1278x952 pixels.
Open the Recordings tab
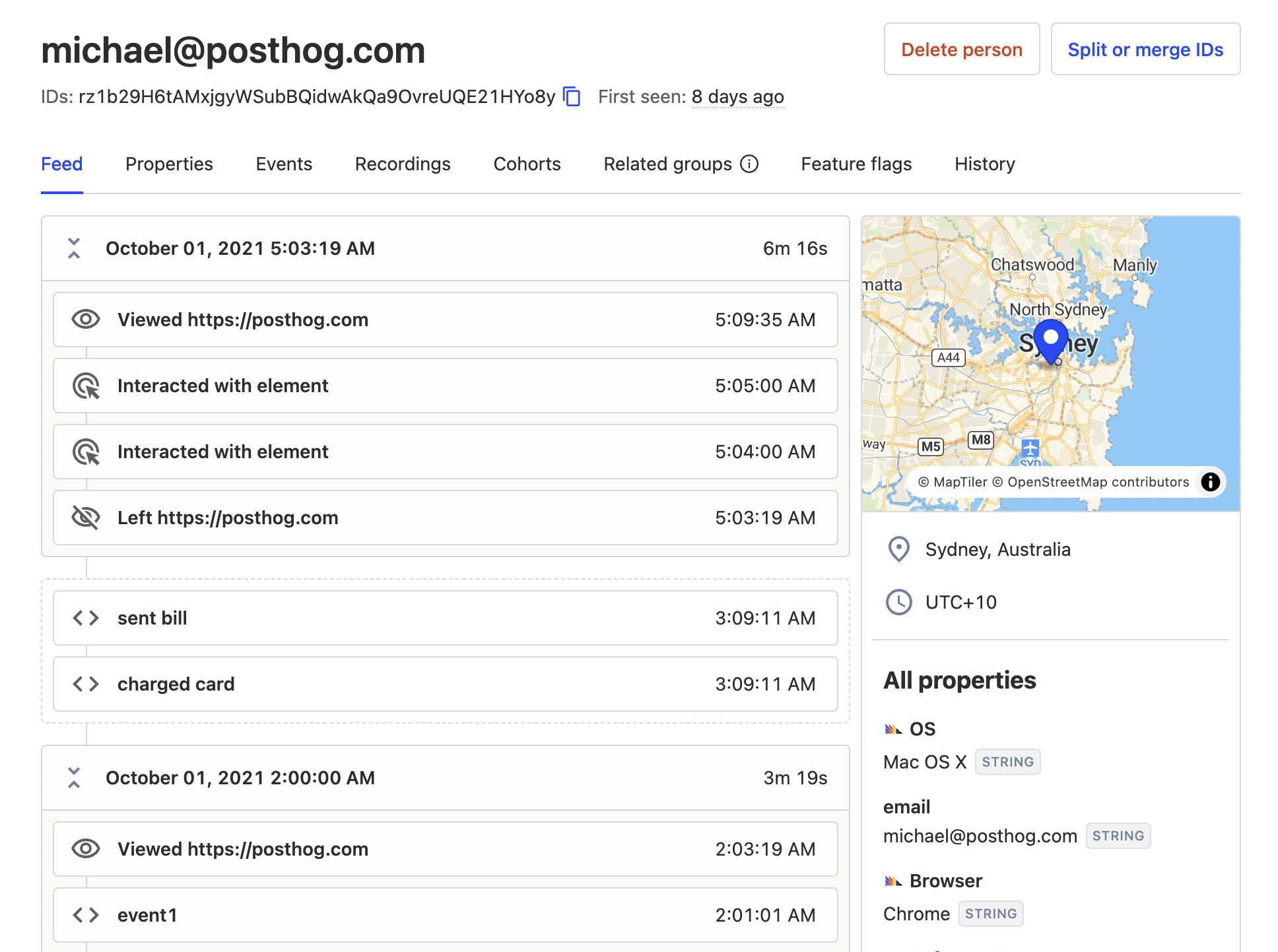click(403, 164)
